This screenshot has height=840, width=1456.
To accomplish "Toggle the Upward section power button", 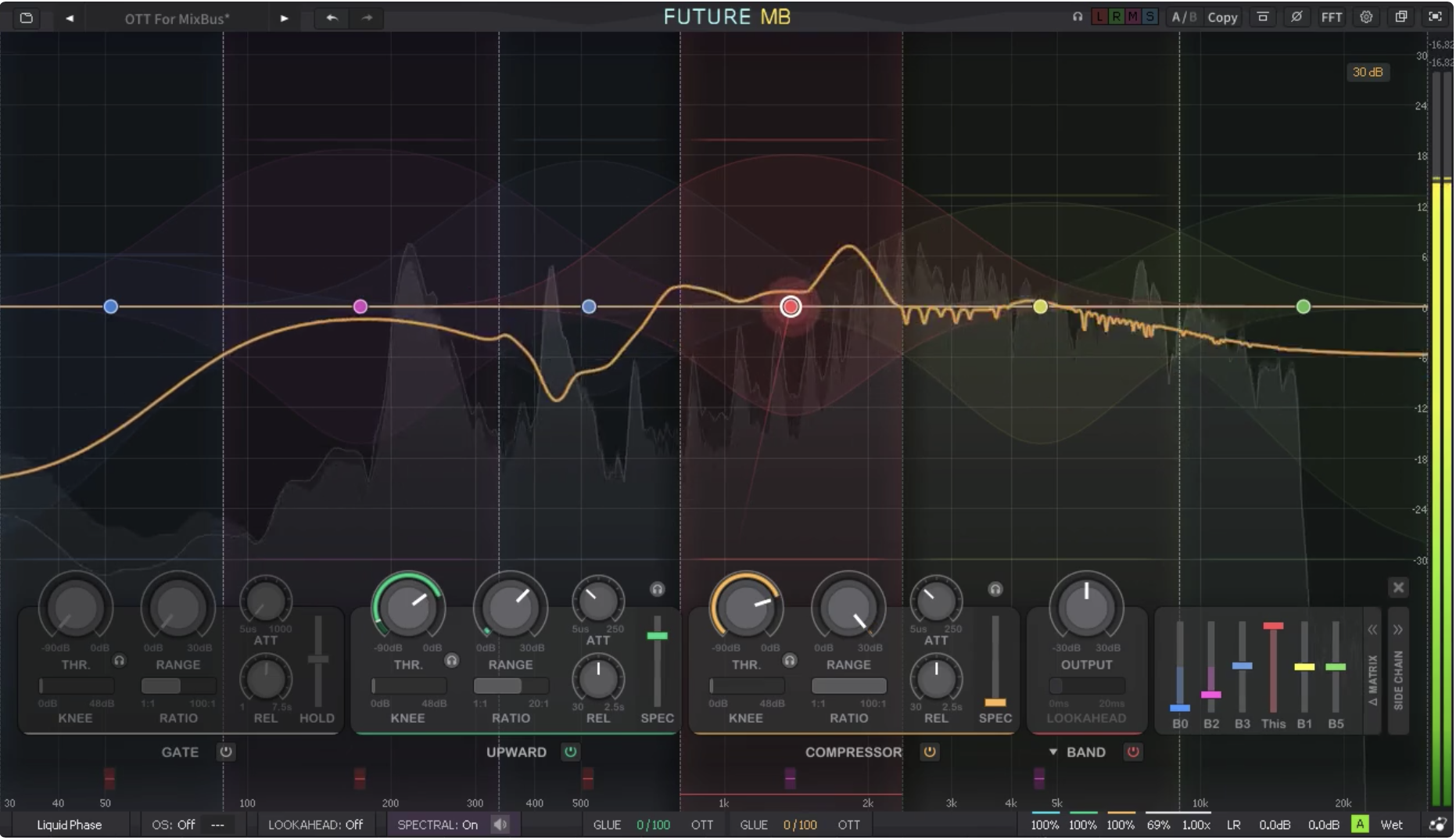I will click(571, 752).
